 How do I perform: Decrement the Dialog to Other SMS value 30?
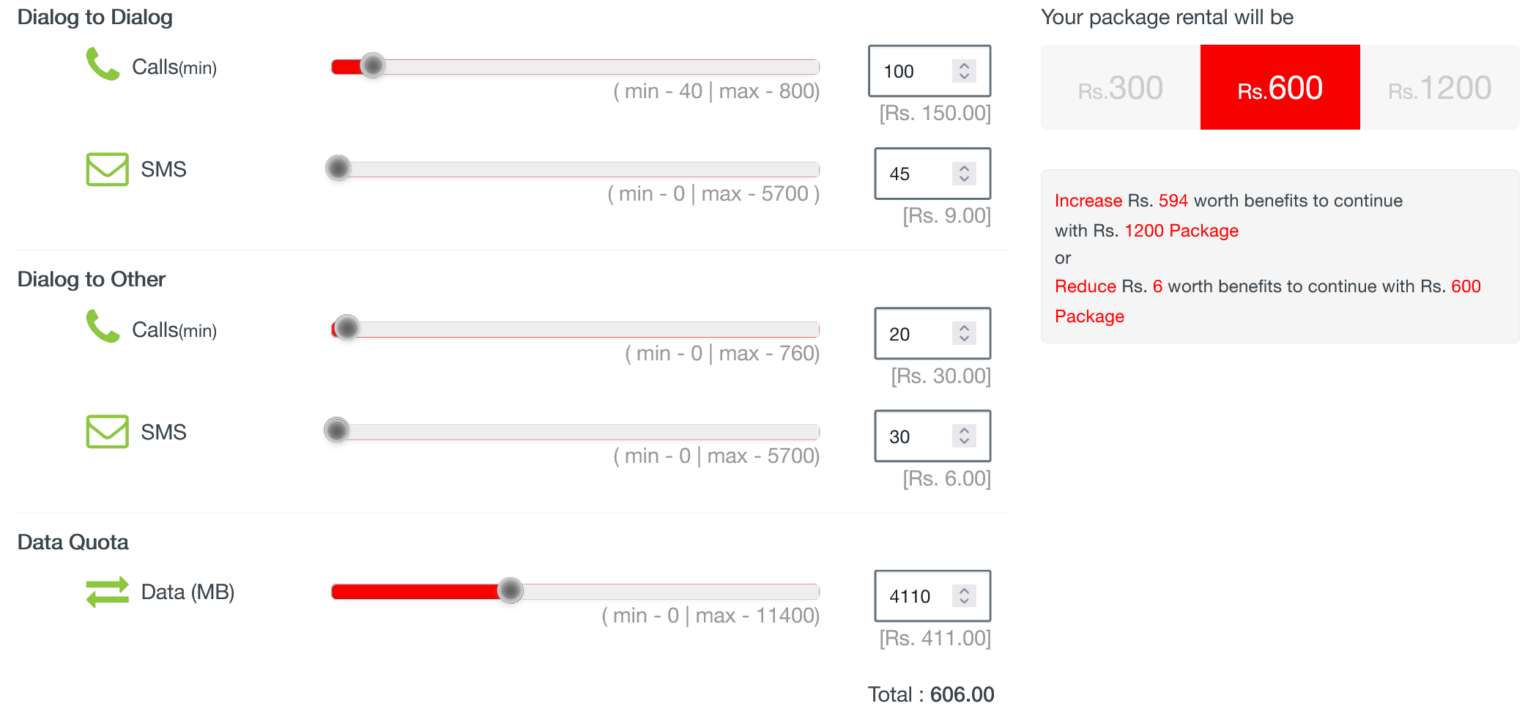tap(963, 442)
